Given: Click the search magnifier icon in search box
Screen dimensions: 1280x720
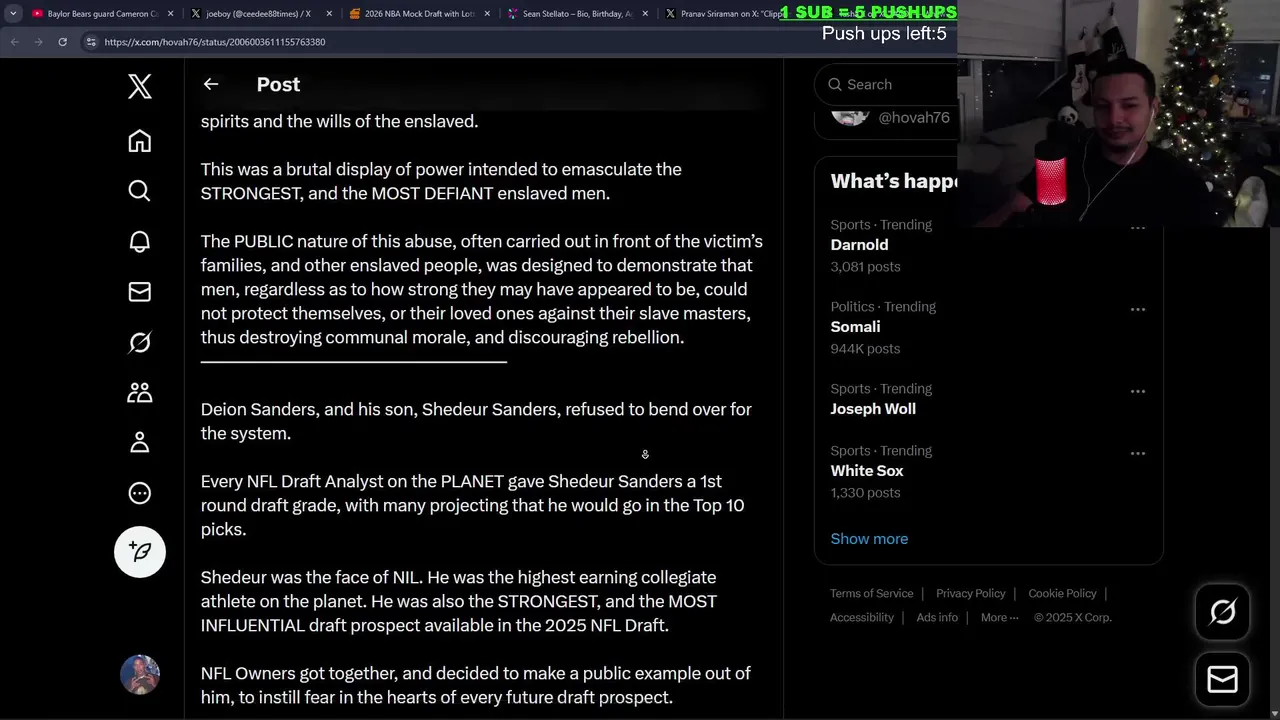Looking at the screenshot, I should pyautogui.click(x=835, y=85).
